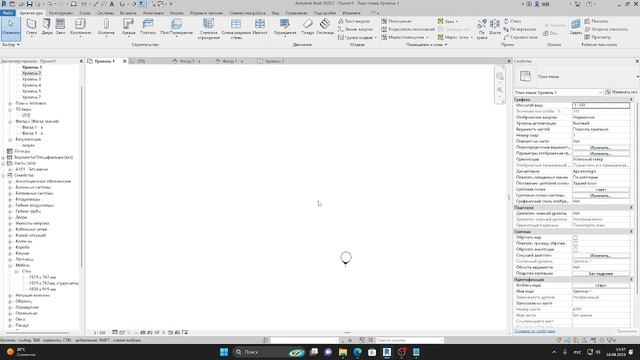Switch to the View (Вид) ribbon tab

point(276,13)
